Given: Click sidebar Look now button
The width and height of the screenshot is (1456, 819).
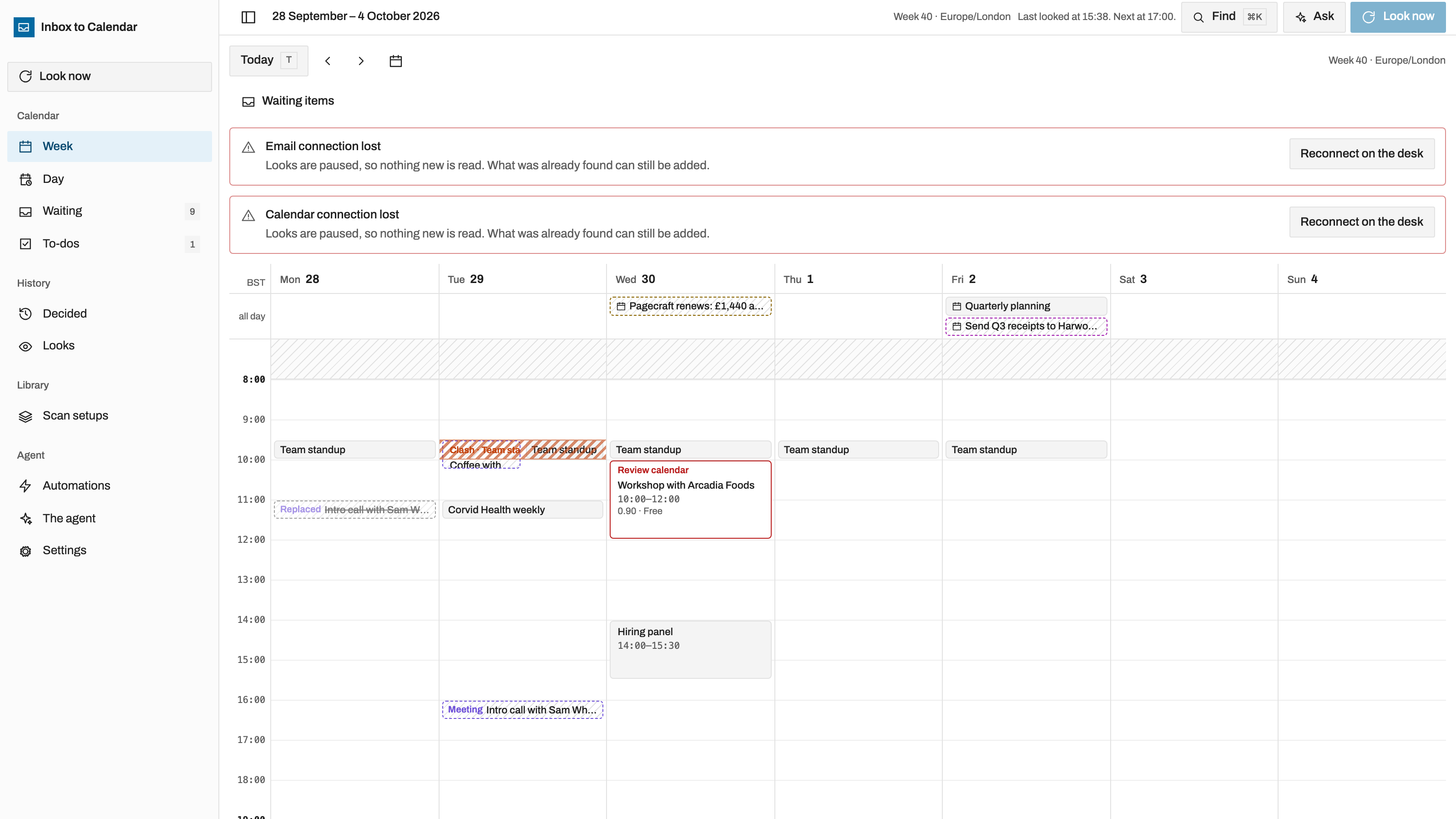Looking at the screenshot, I should tap(110, 76).
